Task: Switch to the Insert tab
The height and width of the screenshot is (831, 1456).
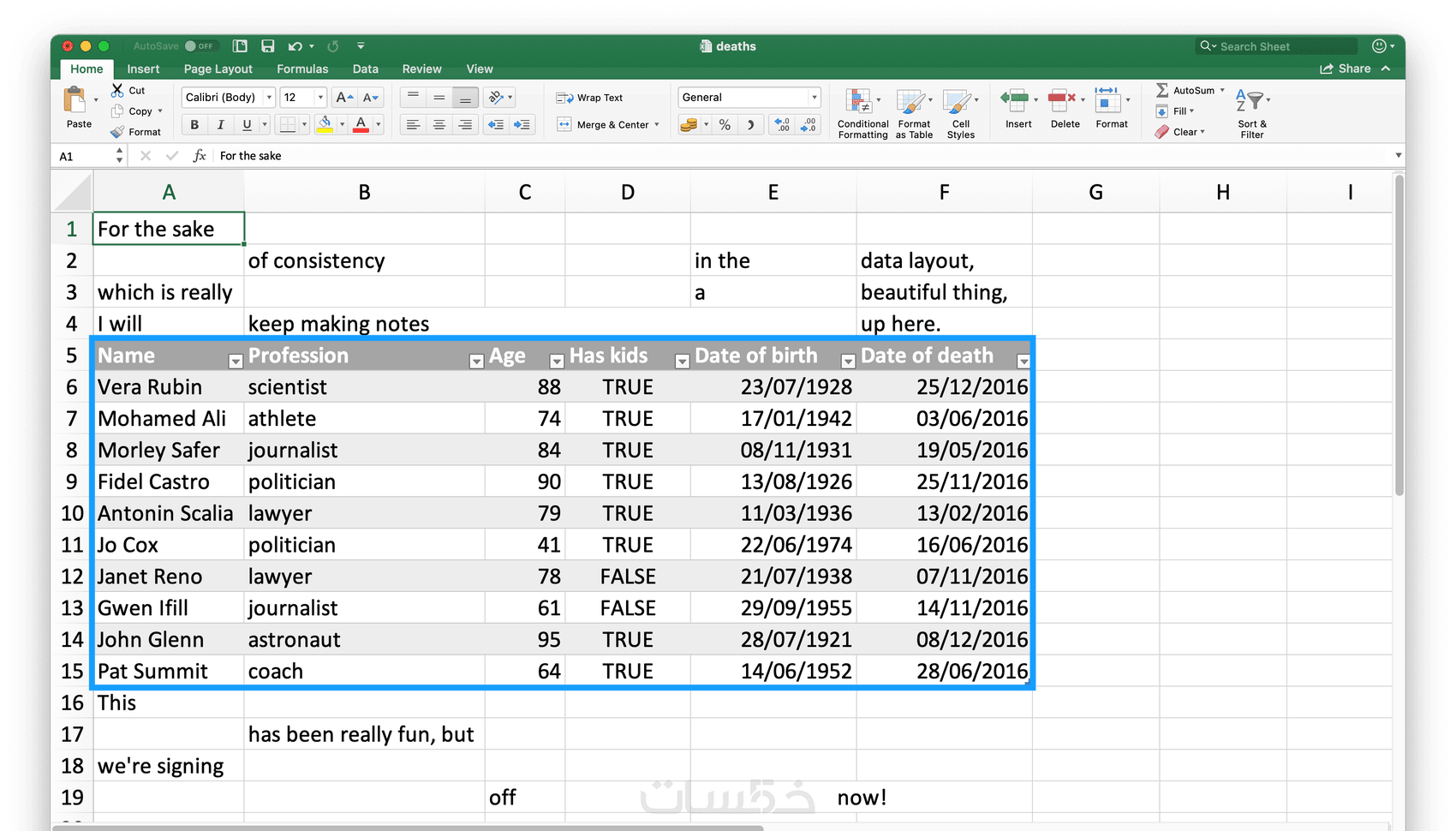Action: pyautogui.click(x=143, y=69)
